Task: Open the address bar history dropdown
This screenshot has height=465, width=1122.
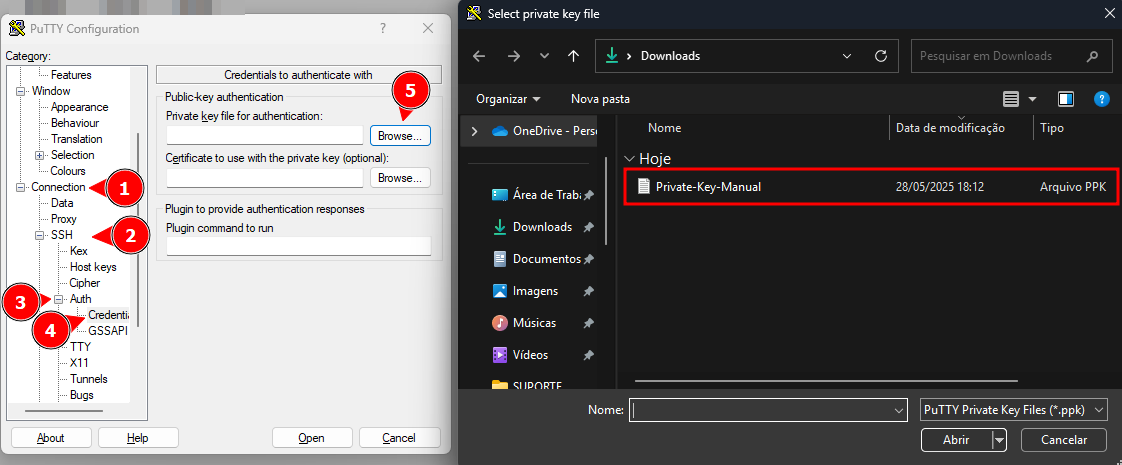Action: click(847, 56)
